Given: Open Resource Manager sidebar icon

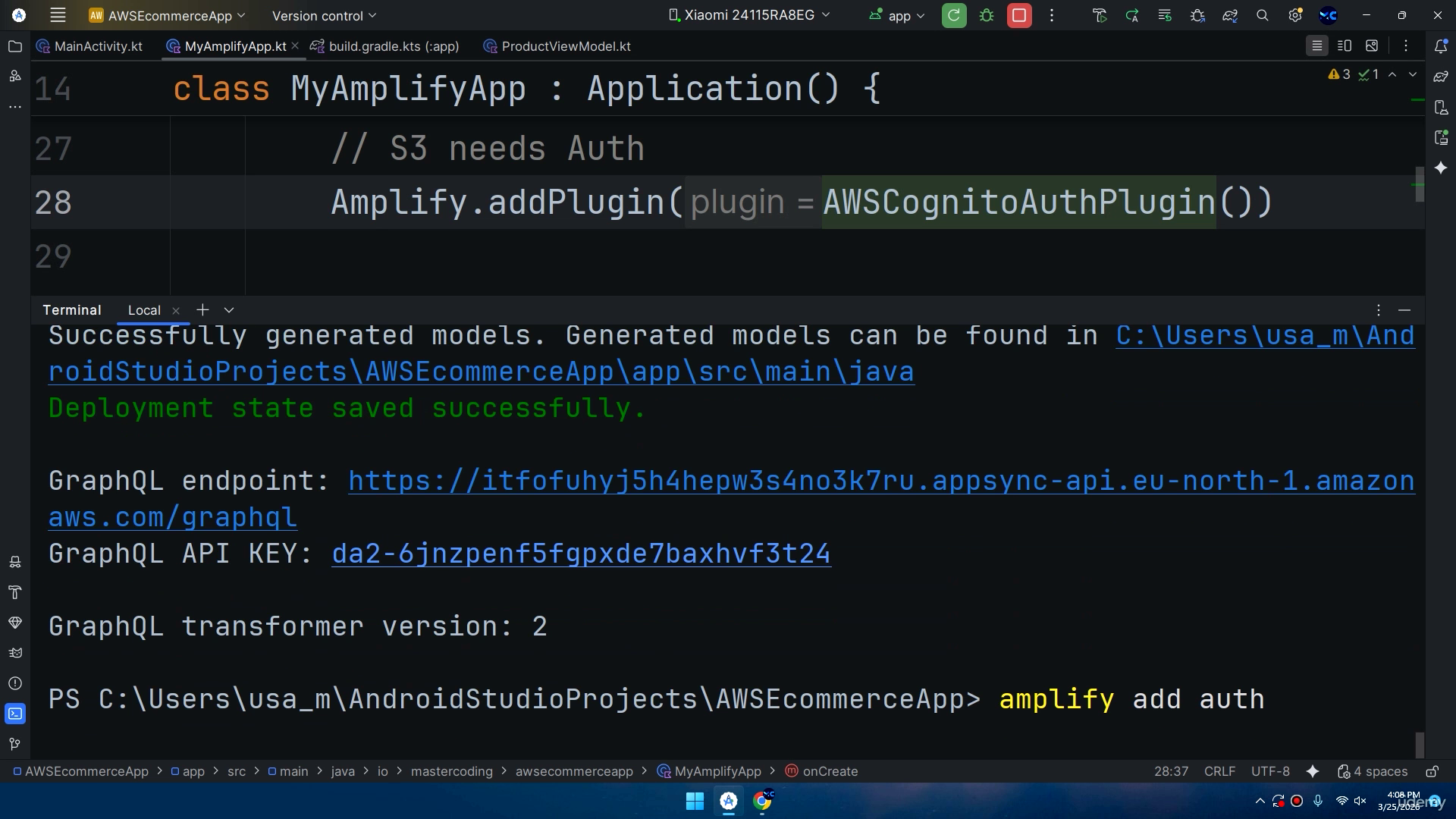Looking at the screenshot, I should [x=14, y=77].
